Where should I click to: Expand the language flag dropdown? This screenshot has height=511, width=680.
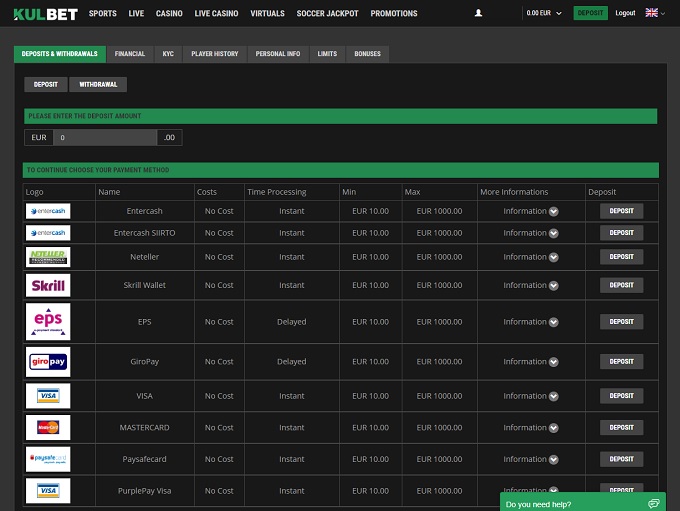654,13
